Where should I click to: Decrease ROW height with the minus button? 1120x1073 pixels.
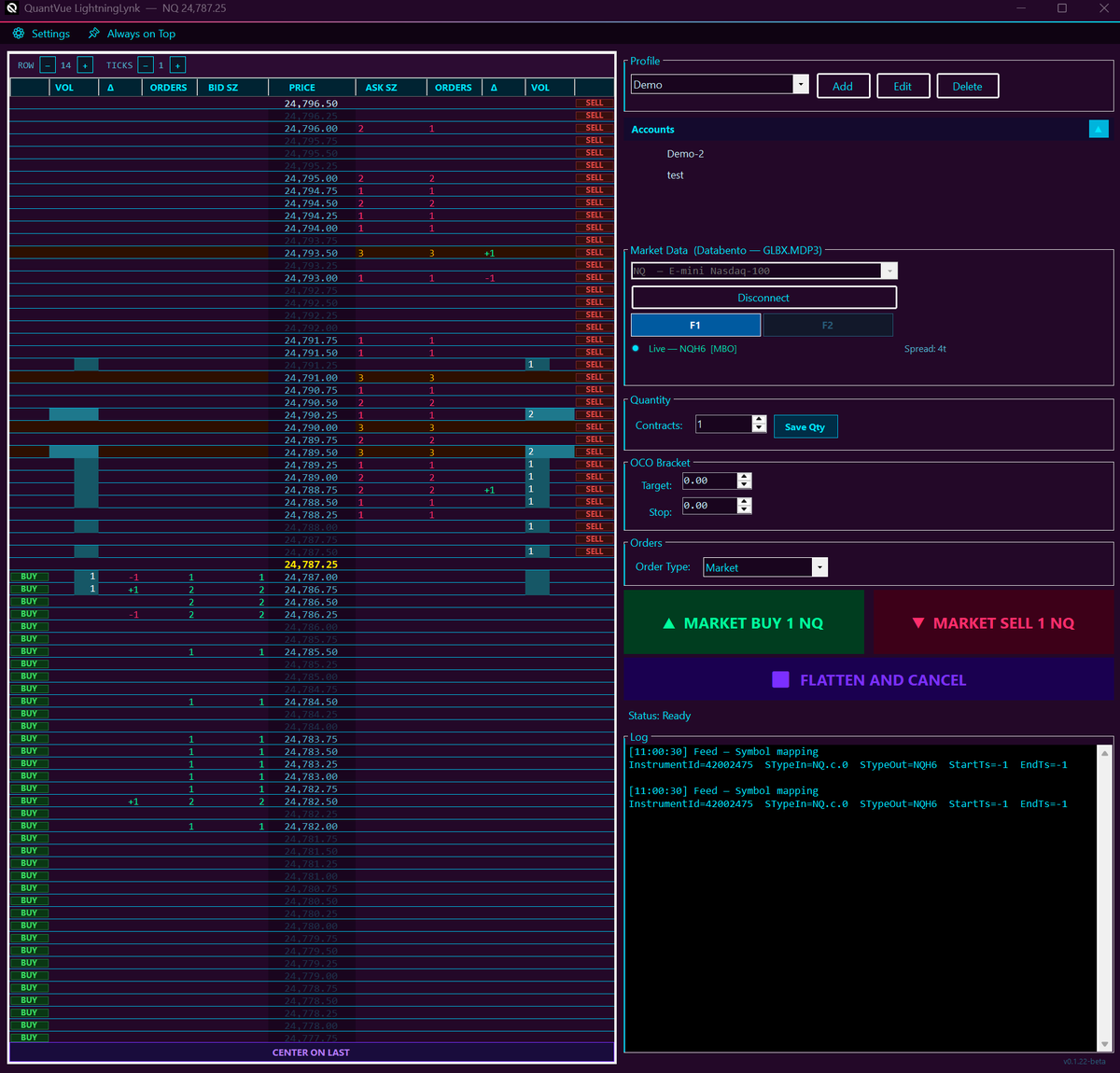pos(48,65)
